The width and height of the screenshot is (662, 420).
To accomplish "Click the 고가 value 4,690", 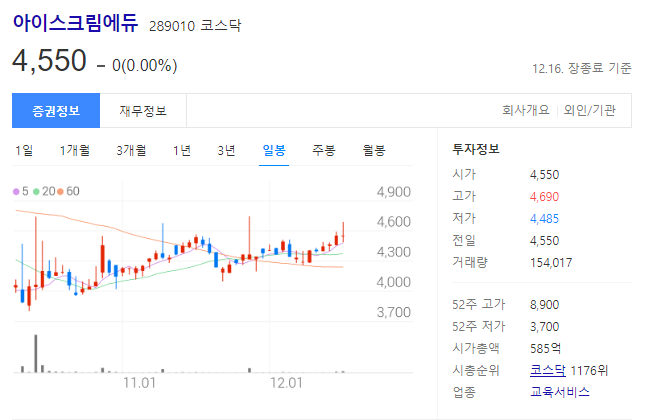I will pyautogui.click(x=544, y=197).
